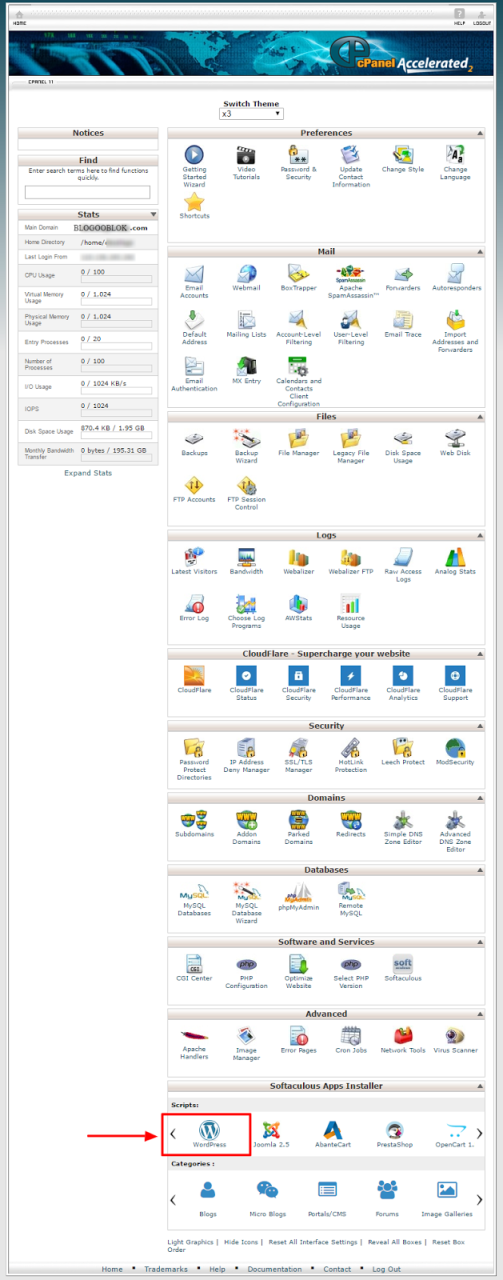
Task: Open MX Entry icon
Action: (x=246, y=367)
